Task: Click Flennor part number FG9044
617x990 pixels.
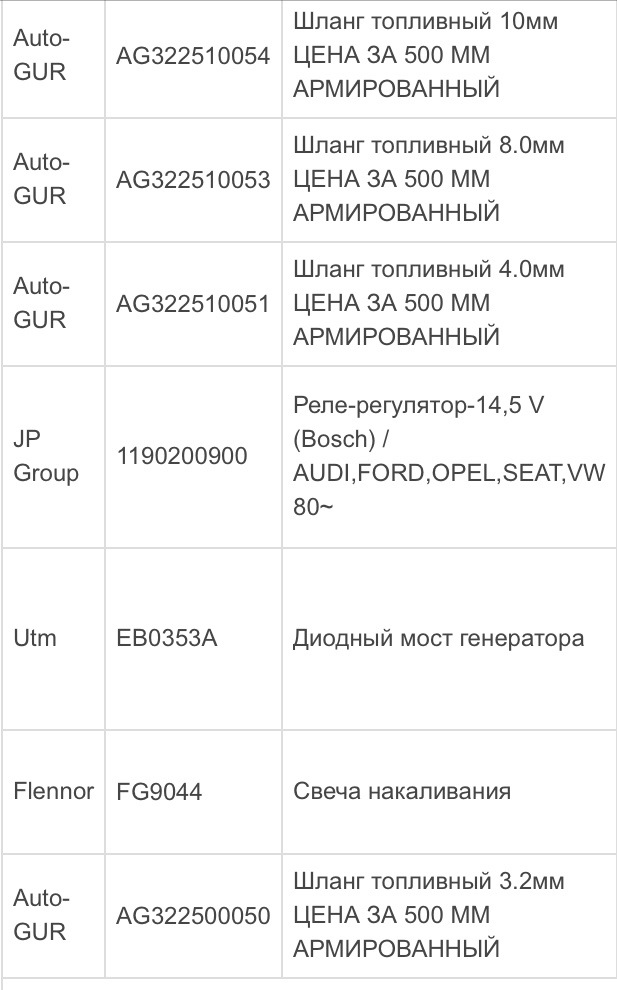Action: (159, 791)
